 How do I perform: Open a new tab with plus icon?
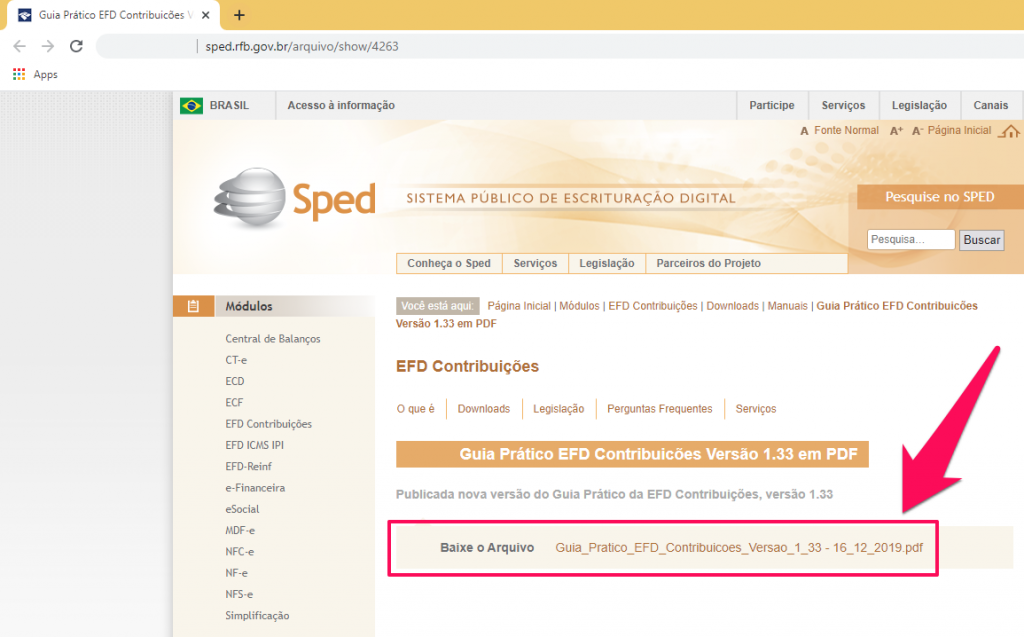pos(239,15)
